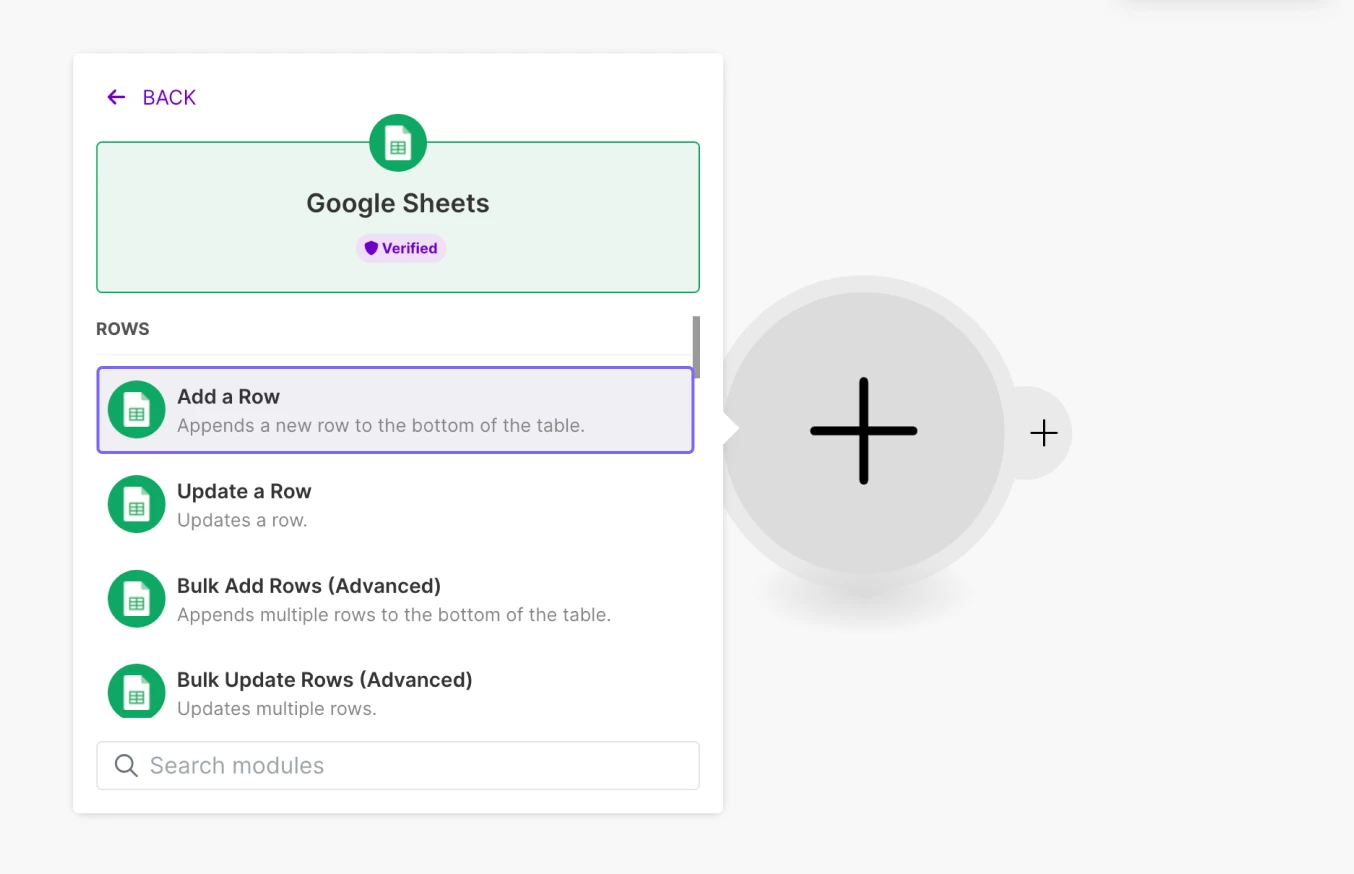Image resolution: width=1354 pixels, height=874 pixels.
Task: Click the BACK link
Action: point(168,97)
